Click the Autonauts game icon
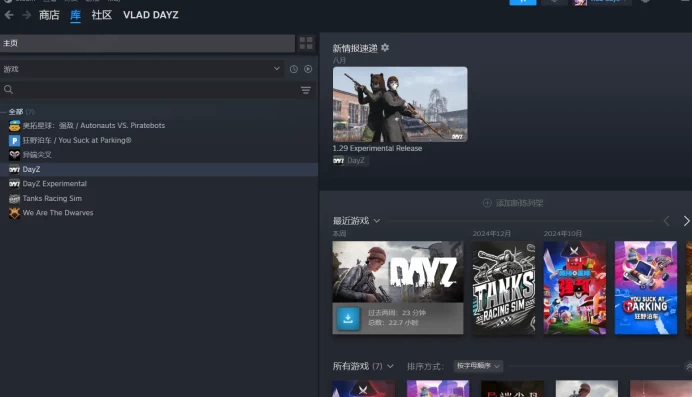The image size is (692, 397). 15,126
